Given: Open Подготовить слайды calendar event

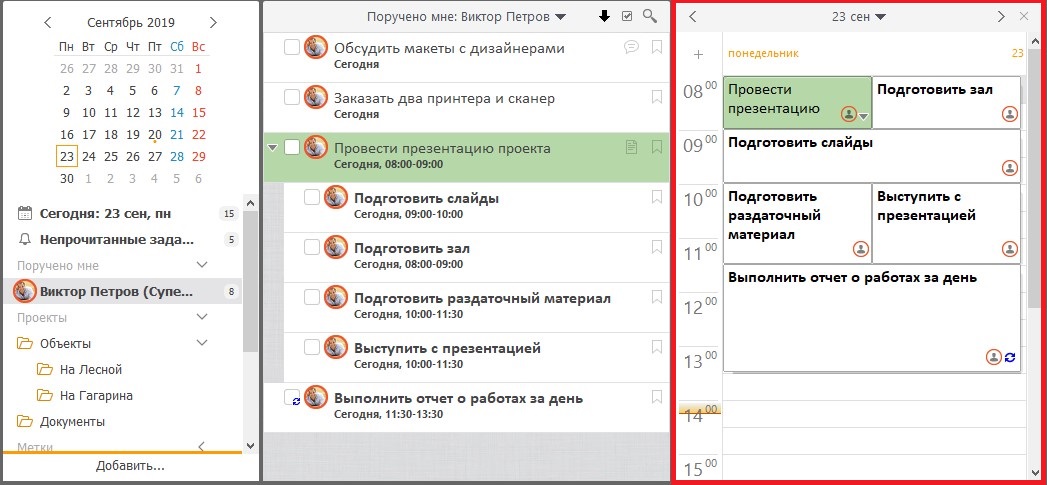Looking at the screenshot, I should (x=871, y=156).
